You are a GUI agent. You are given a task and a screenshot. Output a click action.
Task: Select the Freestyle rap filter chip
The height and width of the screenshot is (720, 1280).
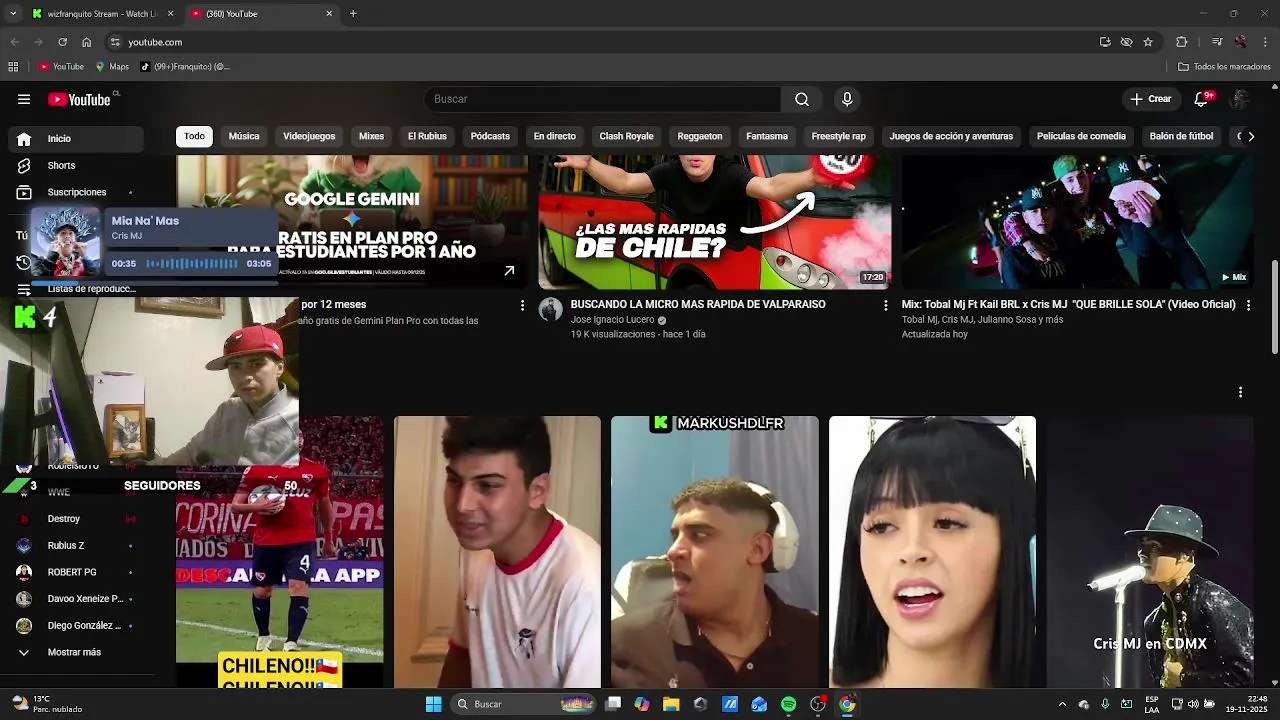[x=838, y=136]
